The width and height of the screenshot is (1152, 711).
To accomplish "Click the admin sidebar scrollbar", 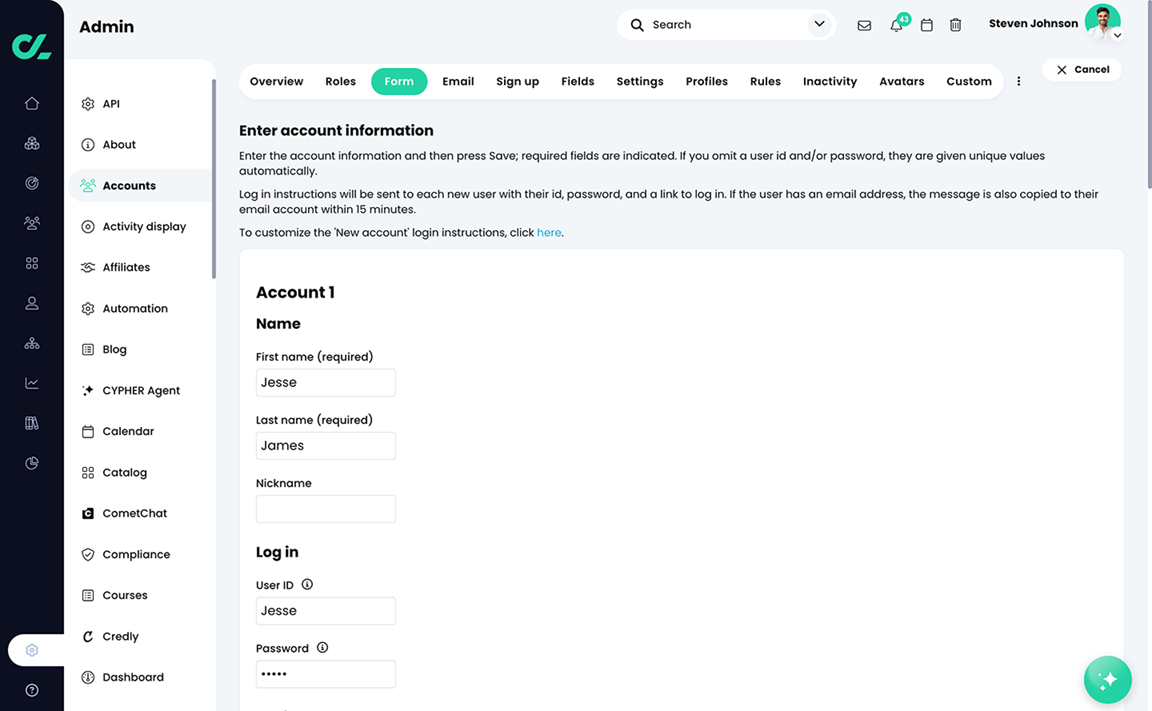I will tap(214, 179).
